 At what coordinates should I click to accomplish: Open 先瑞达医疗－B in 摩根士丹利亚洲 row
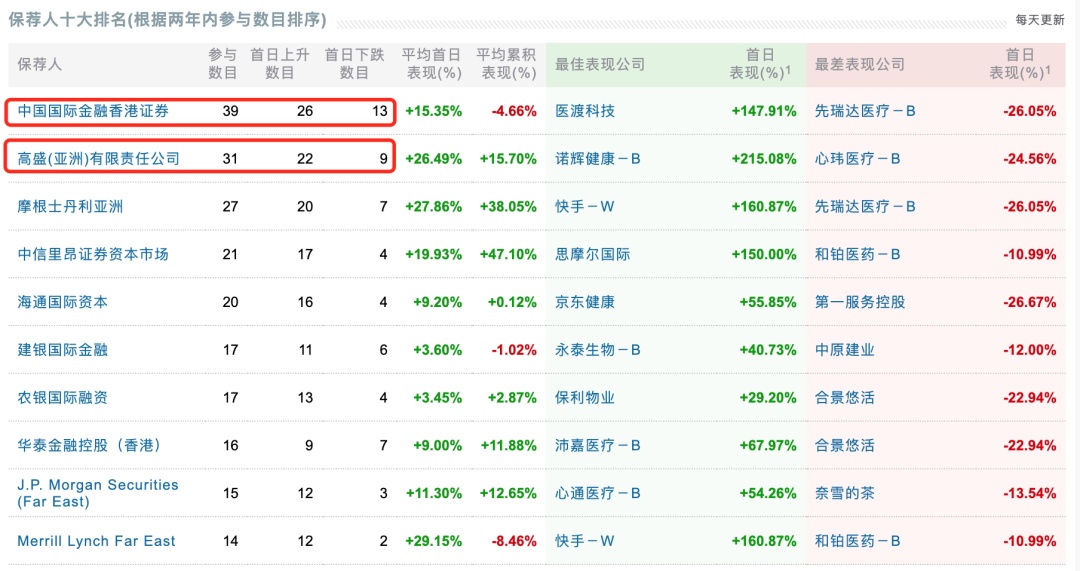(x=865, y=207)
